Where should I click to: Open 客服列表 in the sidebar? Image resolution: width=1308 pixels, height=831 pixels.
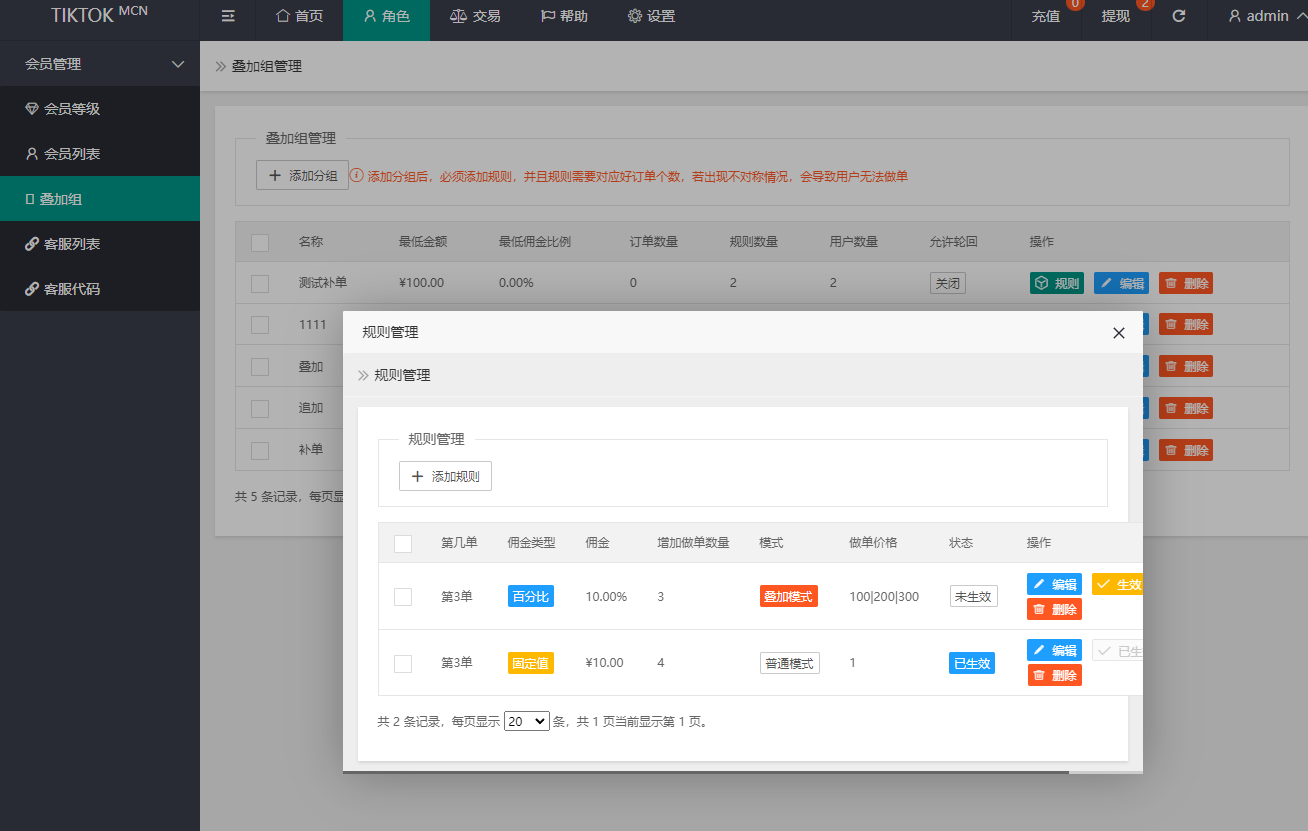tap(72, 244)
